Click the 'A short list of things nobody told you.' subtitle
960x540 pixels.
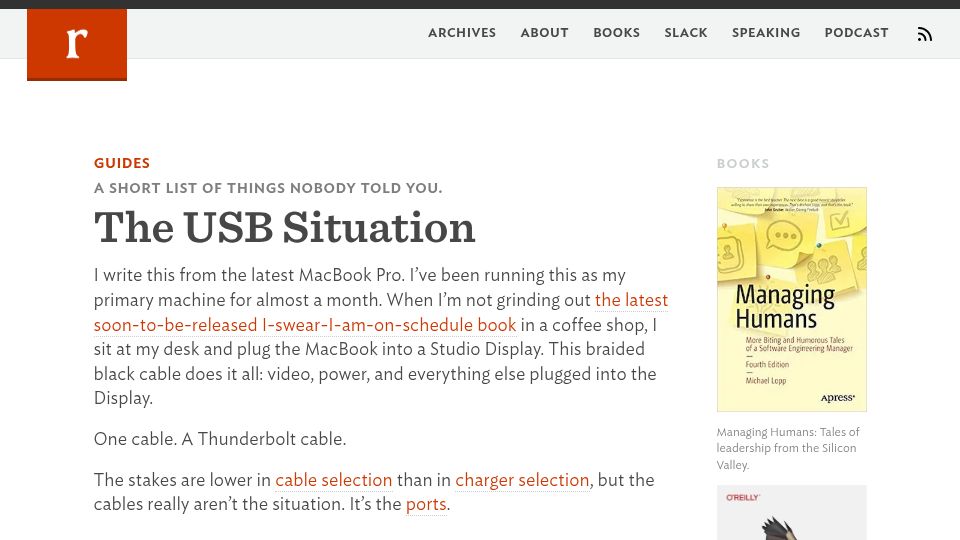click(x=268, y=188)
